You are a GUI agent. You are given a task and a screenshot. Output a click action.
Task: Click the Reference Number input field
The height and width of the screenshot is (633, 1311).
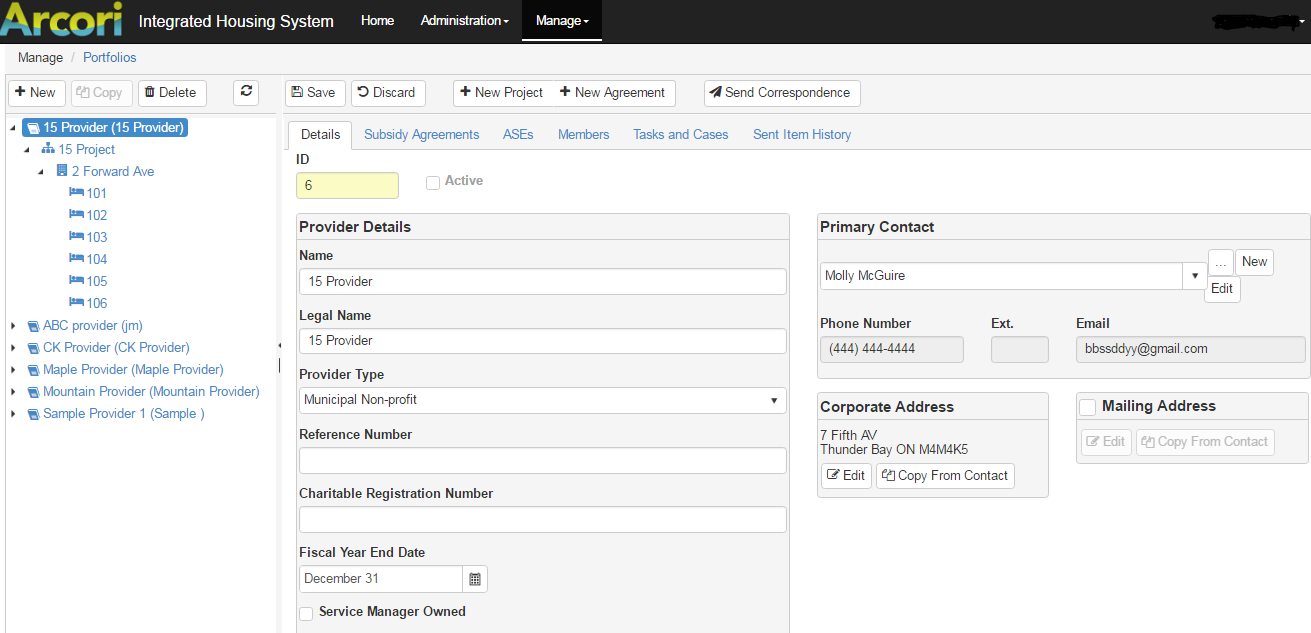[543, 460]
